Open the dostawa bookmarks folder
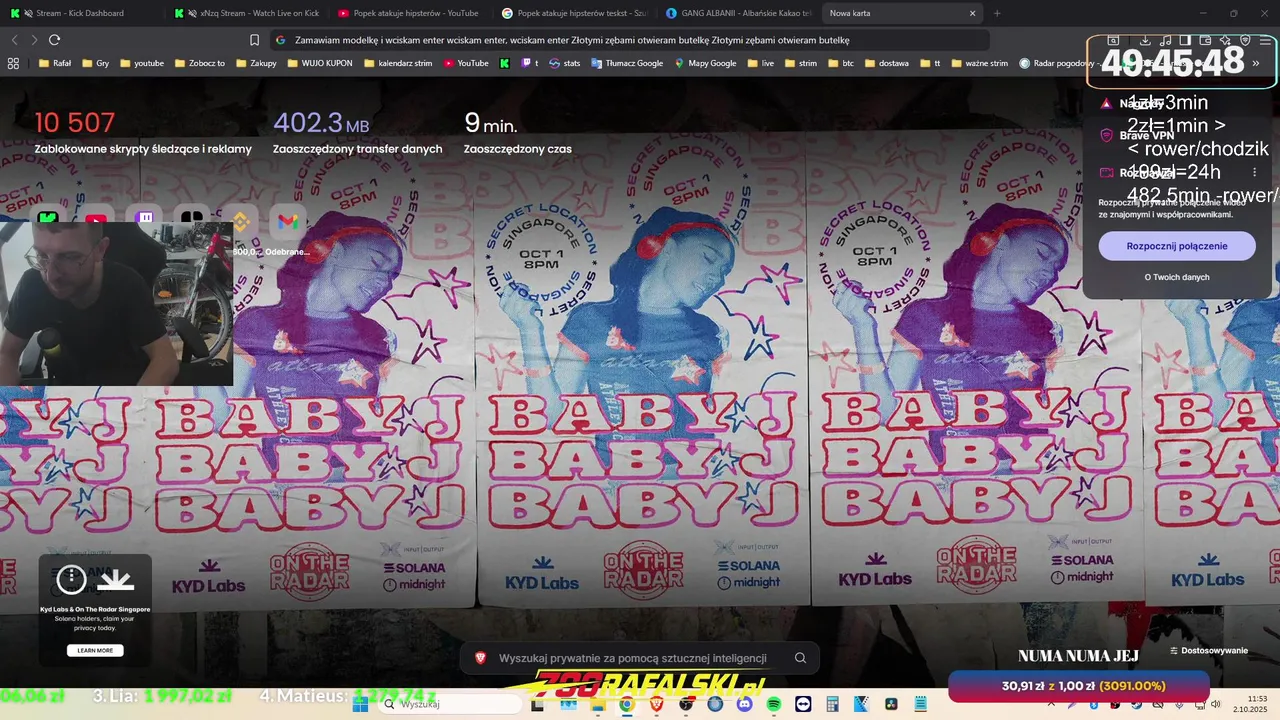The width and height of the screenshot is (1280, 720). (x=886, y=63)
